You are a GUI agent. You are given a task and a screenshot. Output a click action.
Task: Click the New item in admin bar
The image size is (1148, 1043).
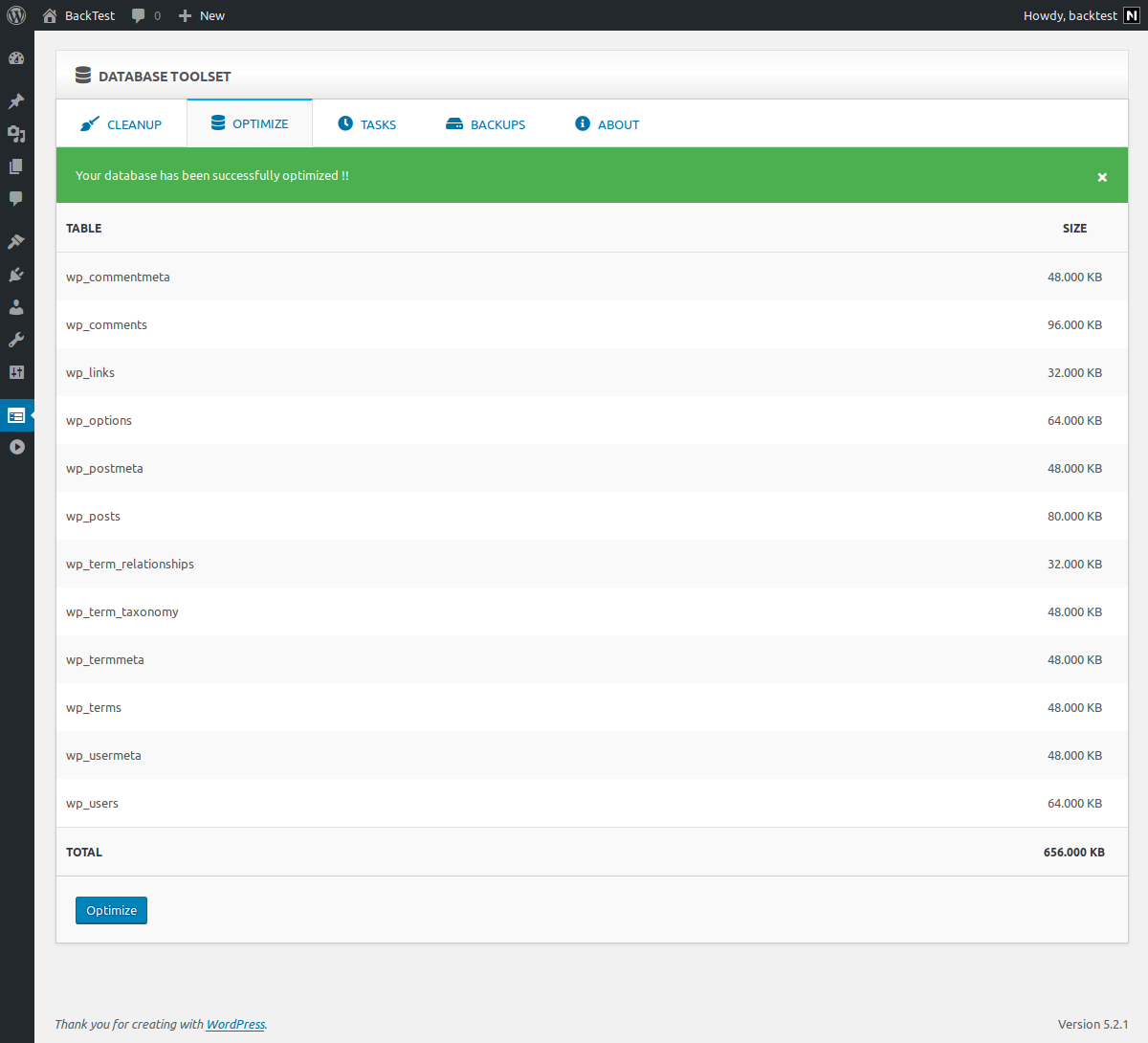tap(202, 15)
